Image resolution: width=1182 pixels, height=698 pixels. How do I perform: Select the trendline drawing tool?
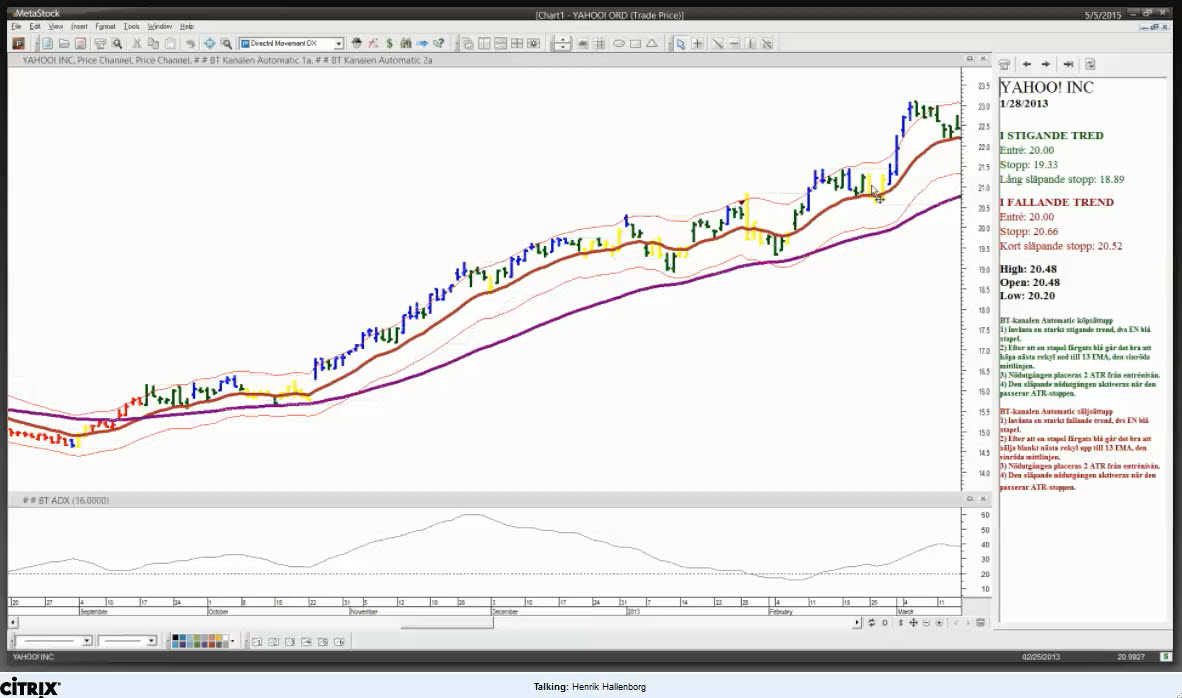coord(717,44)
